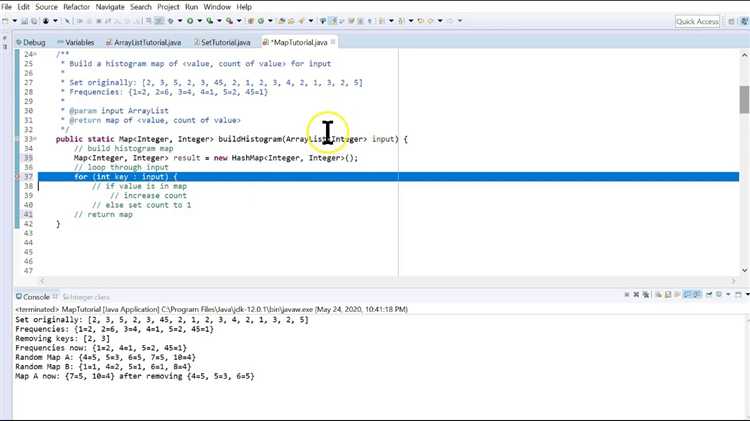
Task: Click 'HashMap<Integer, Integer>()' on line 35
Action: 295,158
